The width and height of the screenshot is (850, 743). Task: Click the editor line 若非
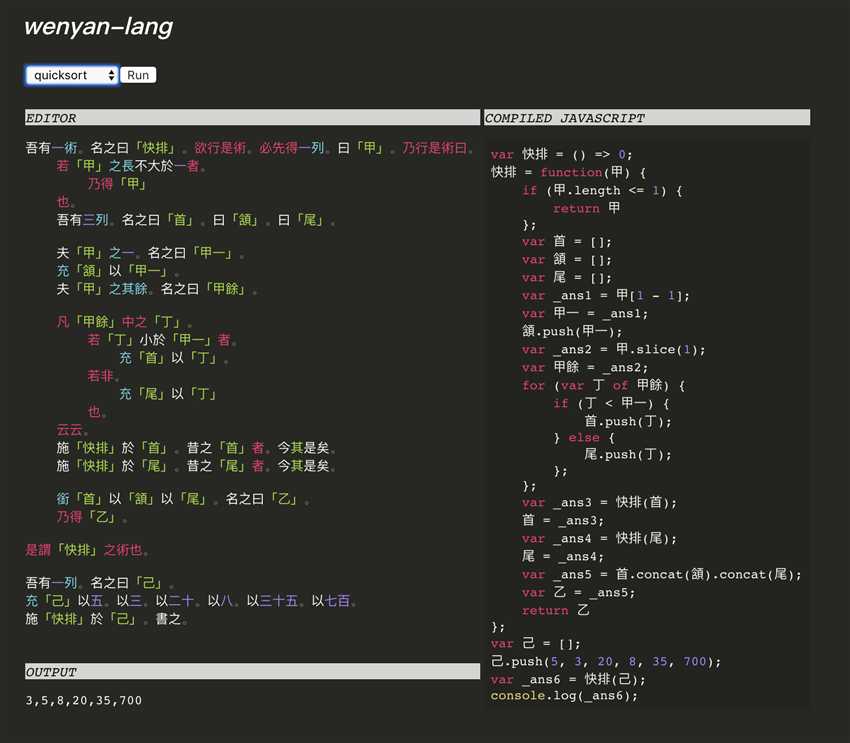click(103, 376)
